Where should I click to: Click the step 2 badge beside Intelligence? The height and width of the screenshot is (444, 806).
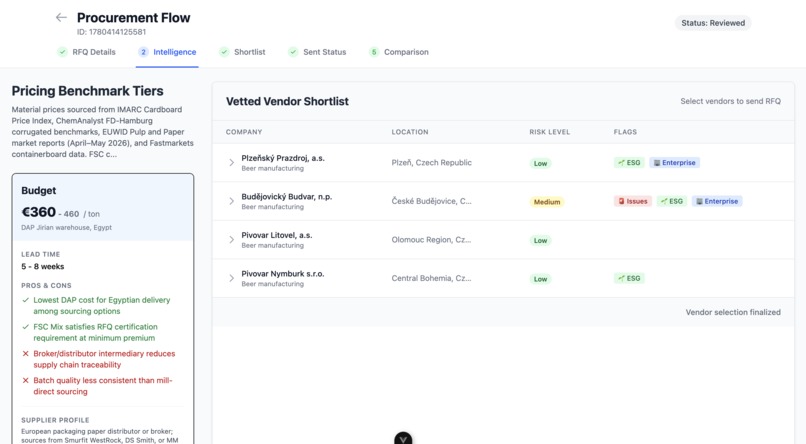point(143,52)
